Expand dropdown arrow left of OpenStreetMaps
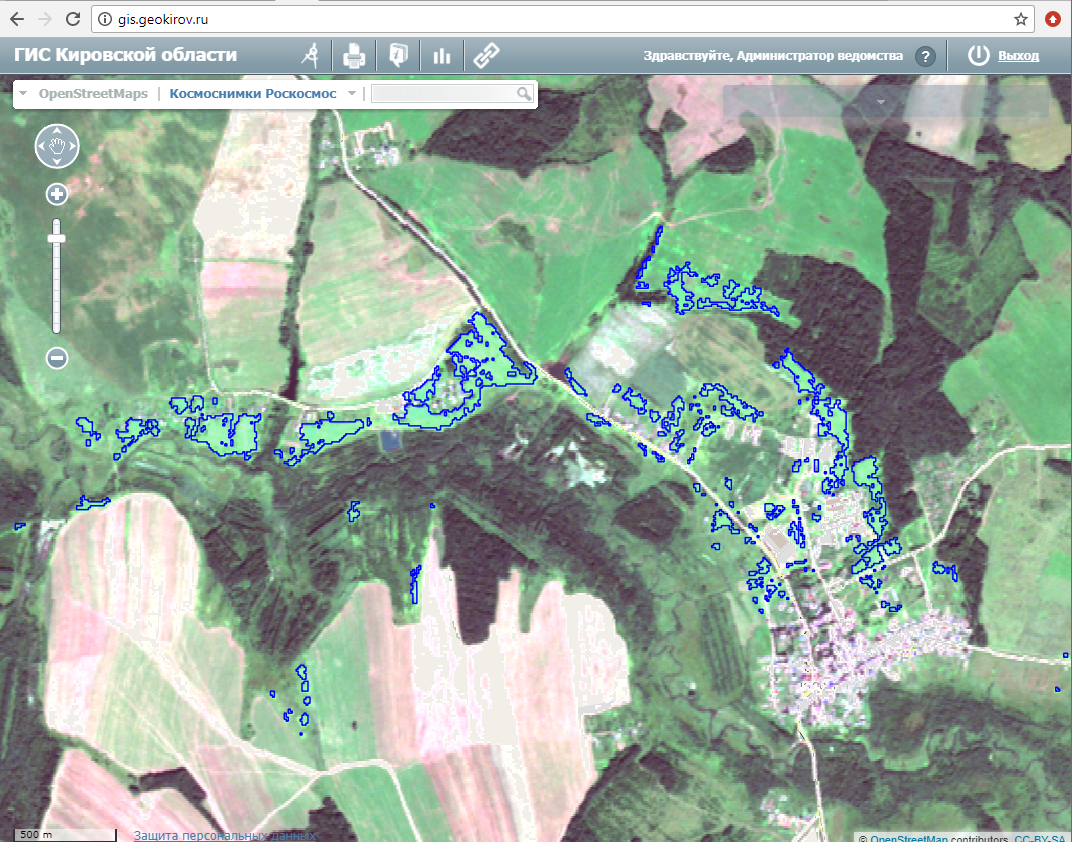Screen dimensions: 1072x842 pos(23,94)
